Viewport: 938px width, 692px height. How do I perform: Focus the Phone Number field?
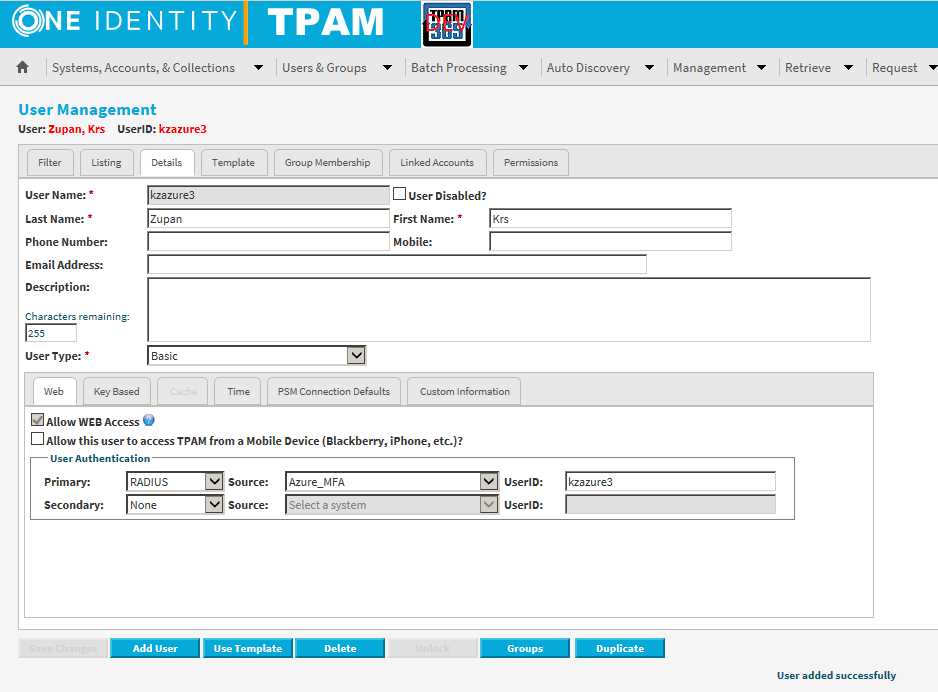[x=269, y=242]
